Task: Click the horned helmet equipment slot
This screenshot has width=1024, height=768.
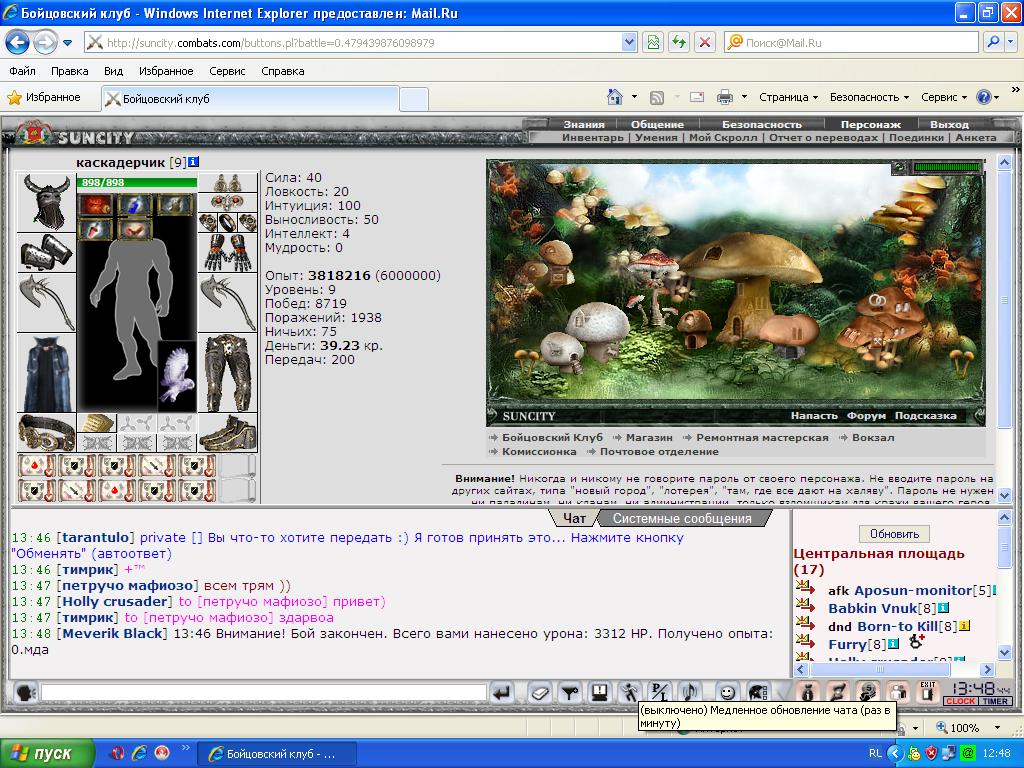Action: (x=46, y=202)
